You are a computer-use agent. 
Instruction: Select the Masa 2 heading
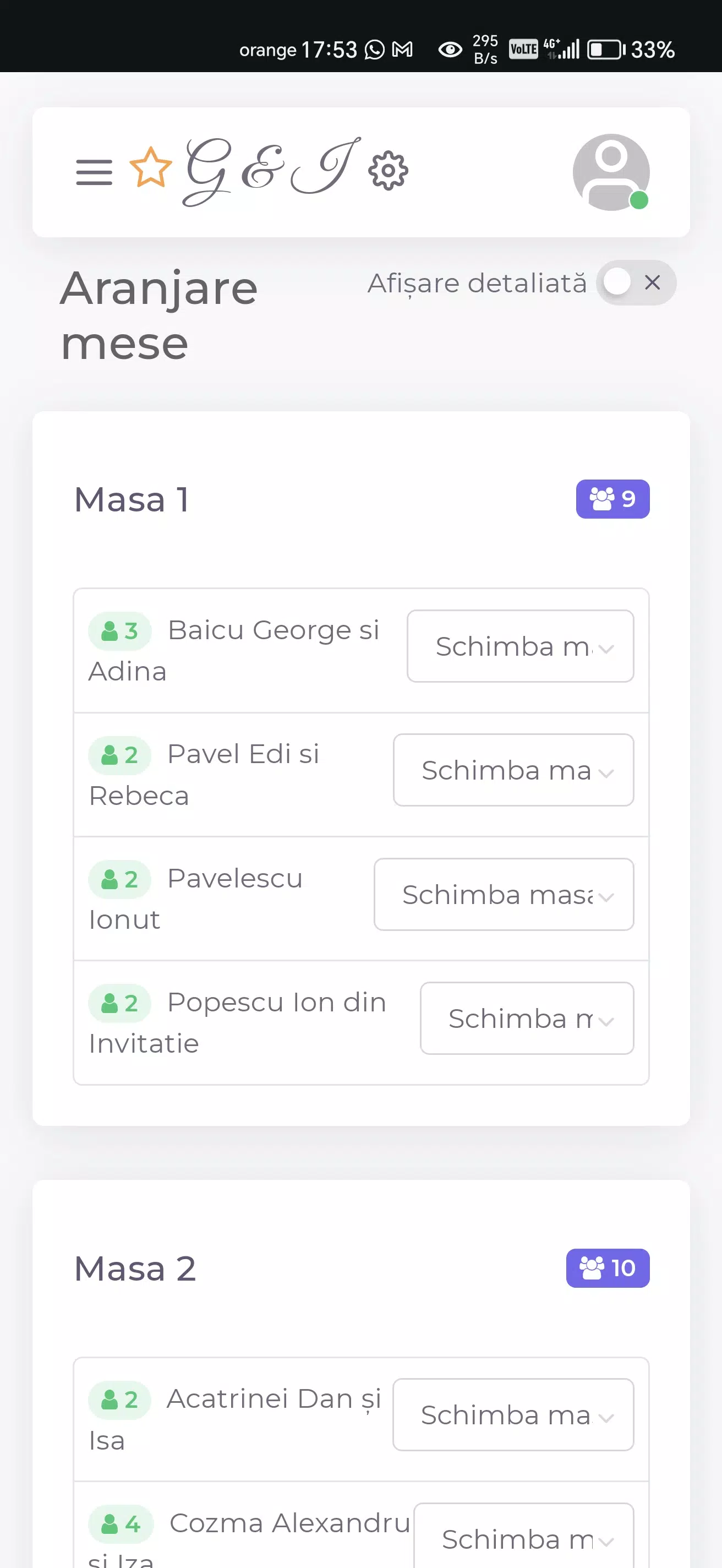pyautogui.click(x=135, y=1268)
